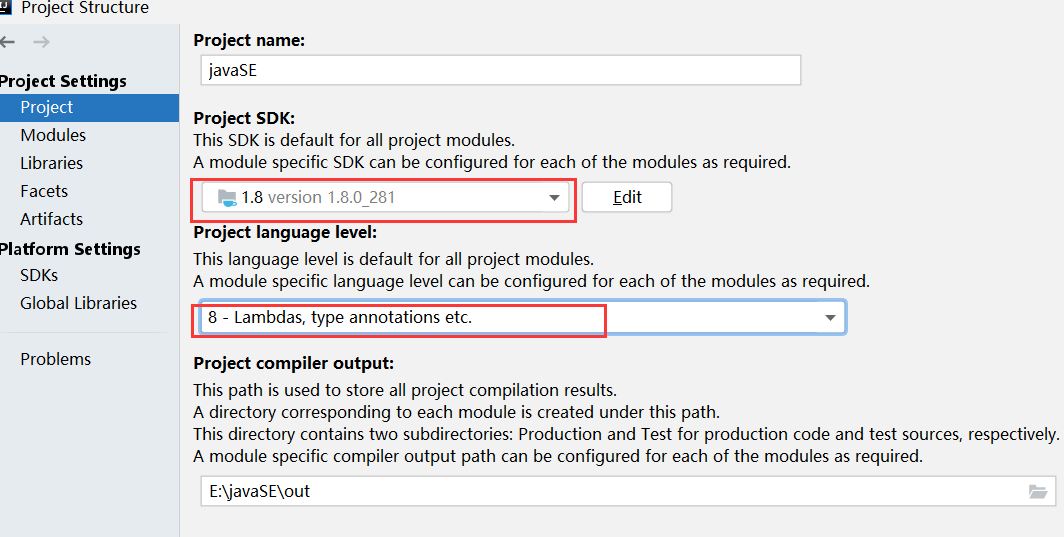The image size is (1064, 537).
Task: Browse for compiler output folder
Action: pos(1037,491)
